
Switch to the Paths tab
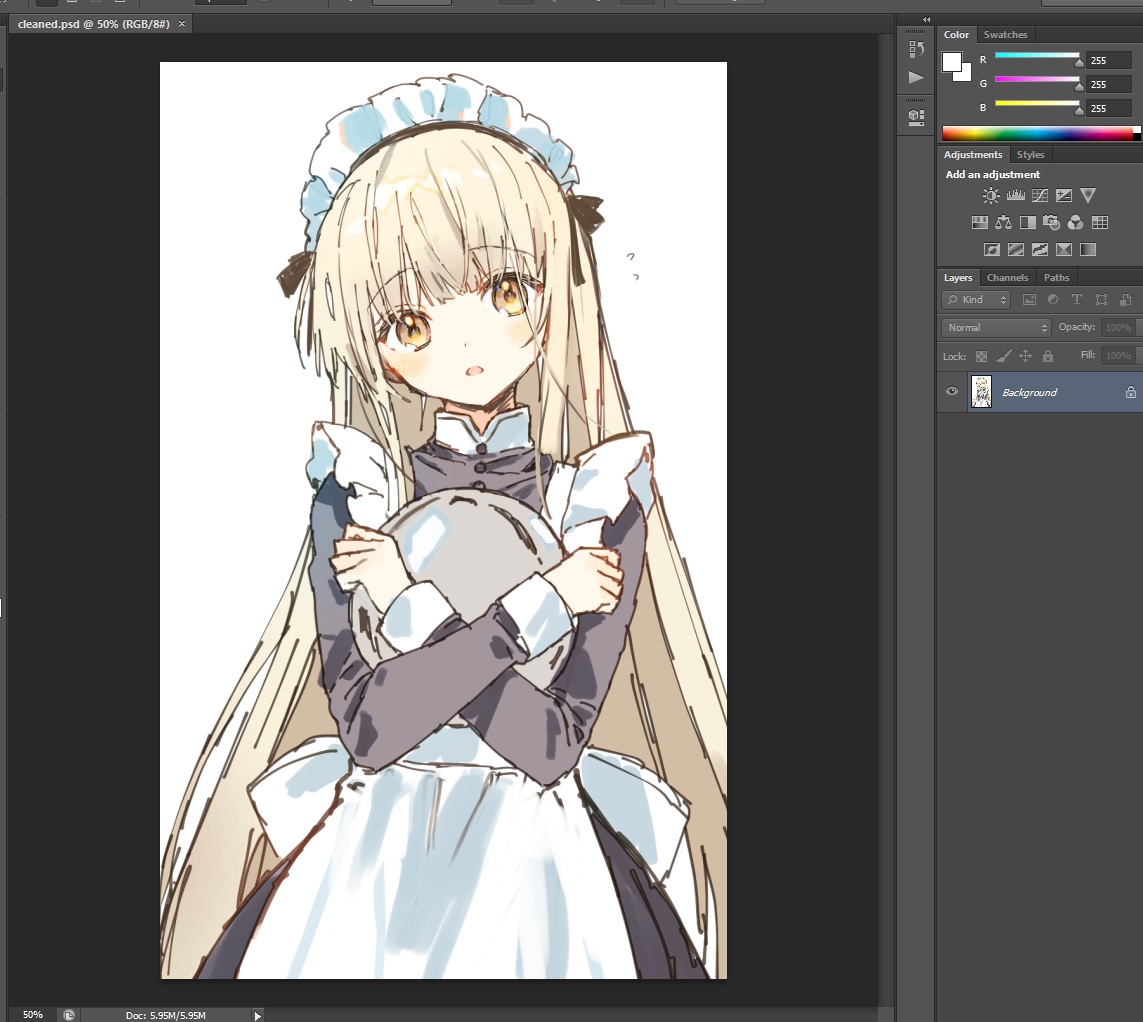coord(1056,278)
